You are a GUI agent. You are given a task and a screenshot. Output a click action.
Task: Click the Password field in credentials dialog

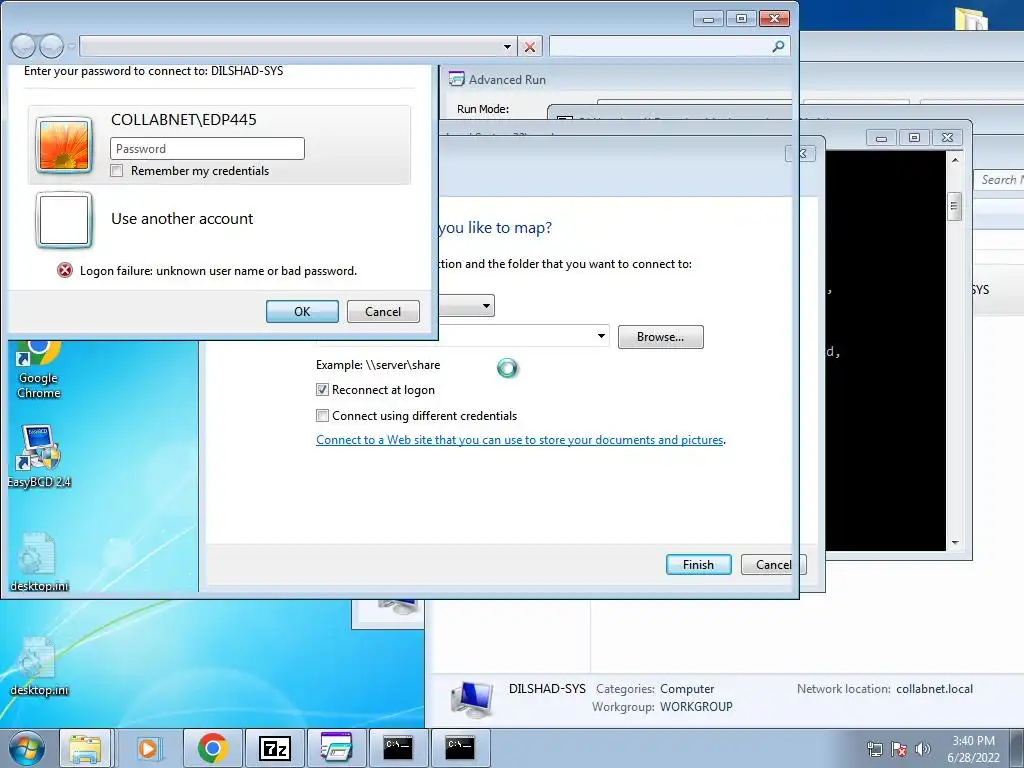(x=207, y=148)
